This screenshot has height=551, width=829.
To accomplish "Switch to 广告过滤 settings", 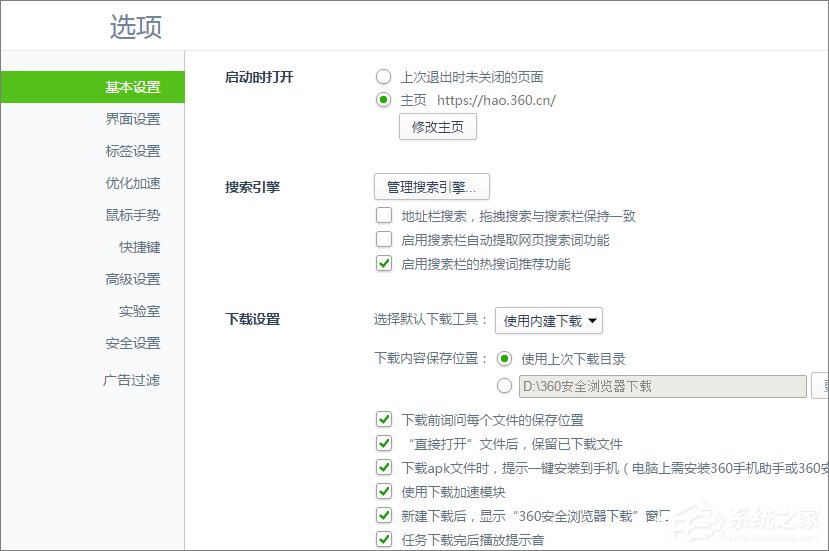I will pyautogui.click(x=131, y=380).
